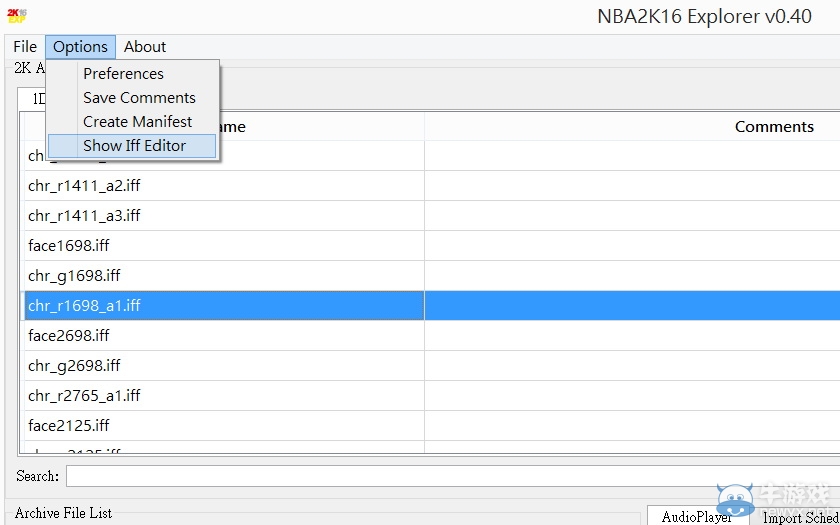
Task: Switch to the Import Schedule tab
Action: [x=796, y=516]
